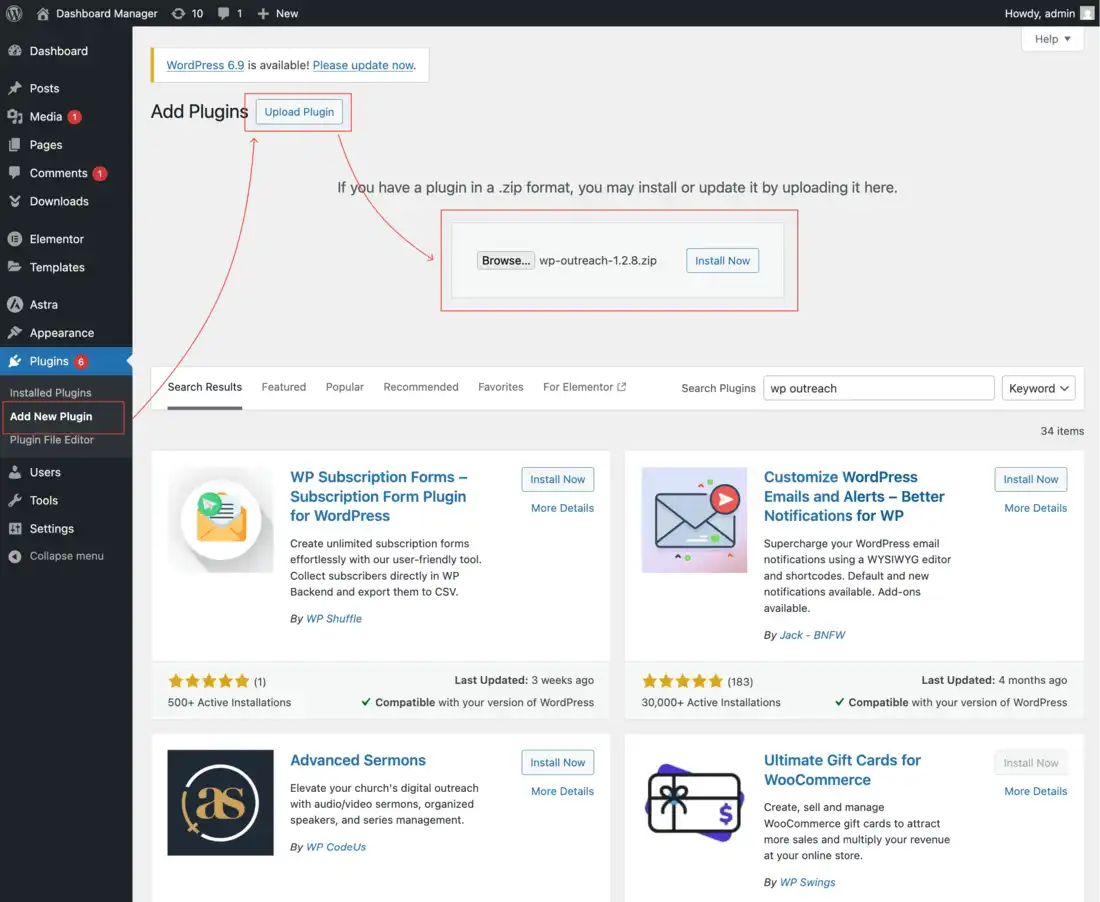Switch to the Featured plugins tab
The image size is (1100, 902).
tap(283, 387)
